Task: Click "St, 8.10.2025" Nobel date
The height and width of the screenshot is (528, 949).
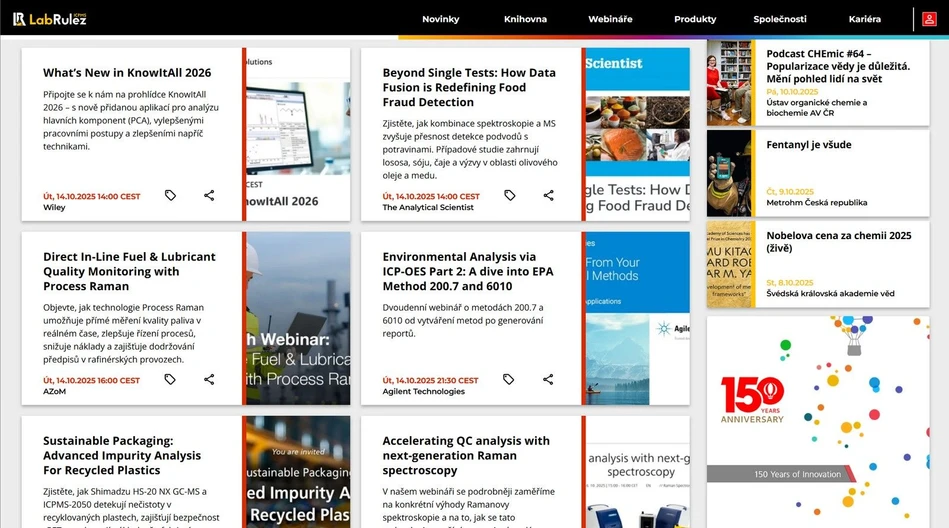Action: (x=790, y=282)
